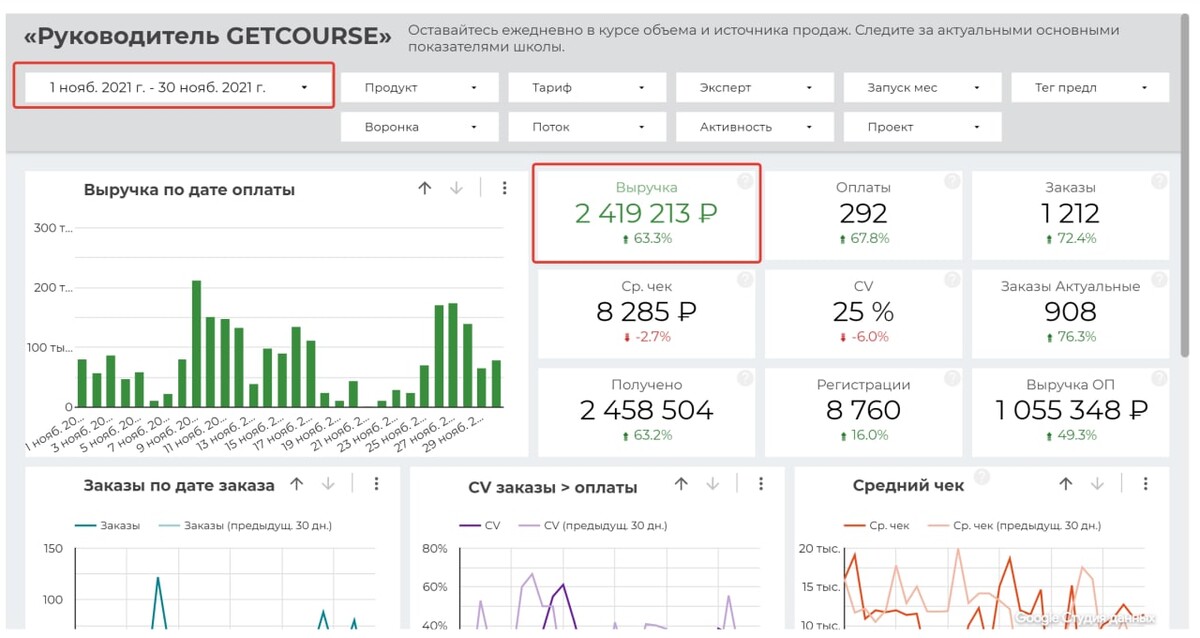Click help icon on Заказы Актуальные scorecard
The height and width of the screenshot is (638, 1200).
[1159, 280]
